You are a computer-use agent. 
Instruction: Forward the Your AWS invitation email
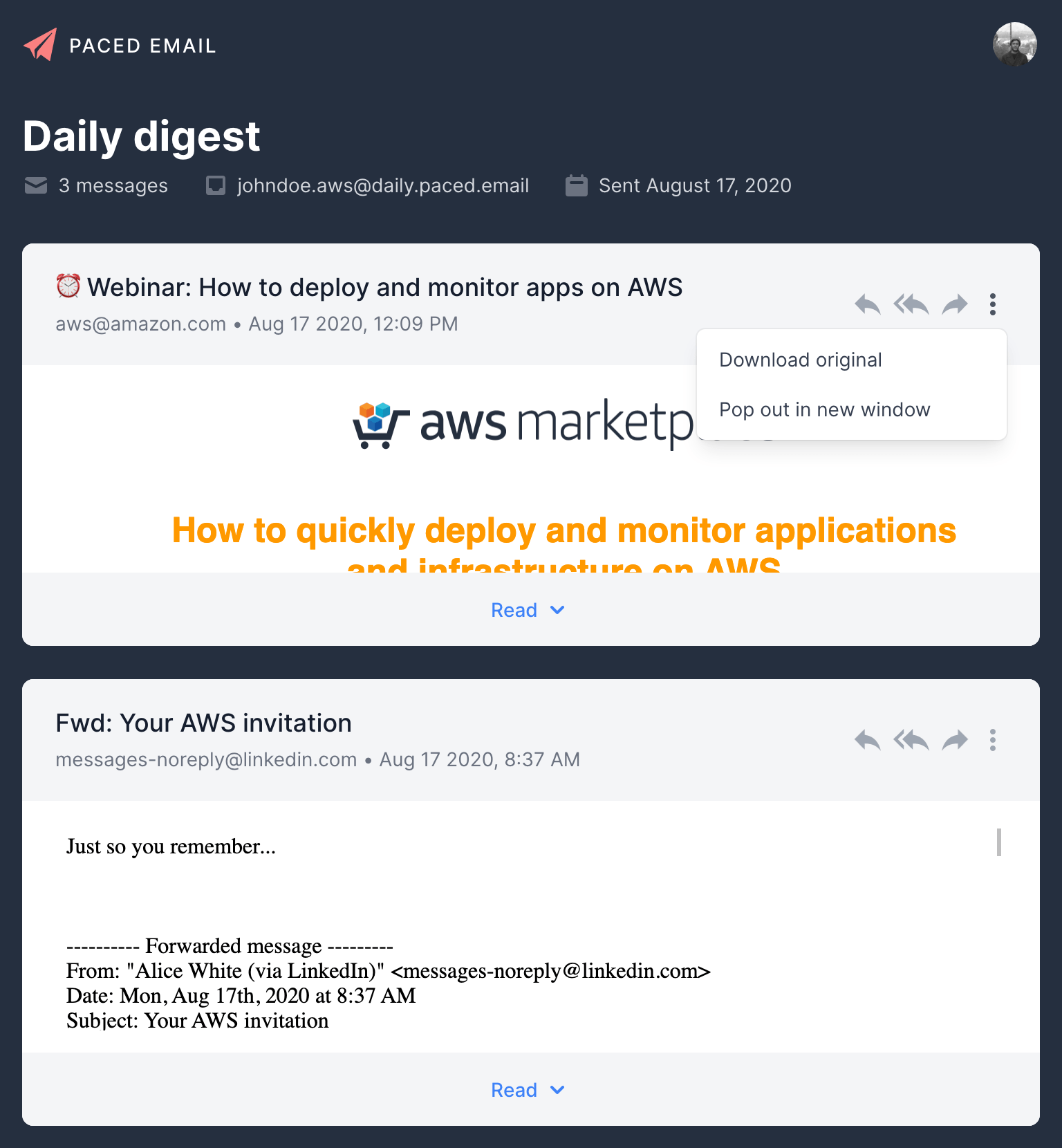pyautogui.click(x=955, y=740)
